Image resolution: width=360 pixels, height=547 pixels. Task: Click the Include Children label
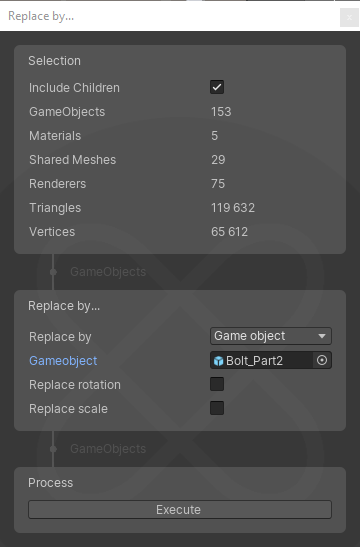(x=74, y=88)
